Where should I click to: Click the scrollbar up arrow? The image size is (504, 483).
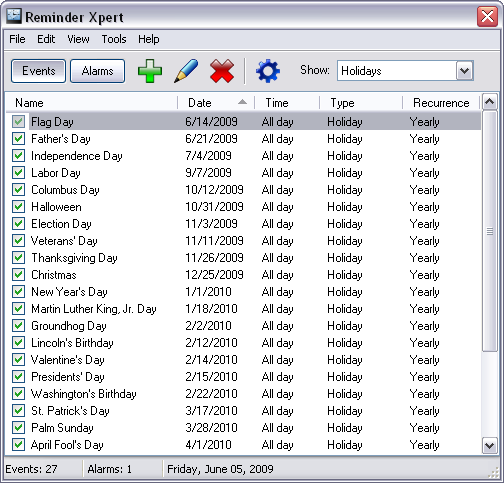click(x=489, y=101)
